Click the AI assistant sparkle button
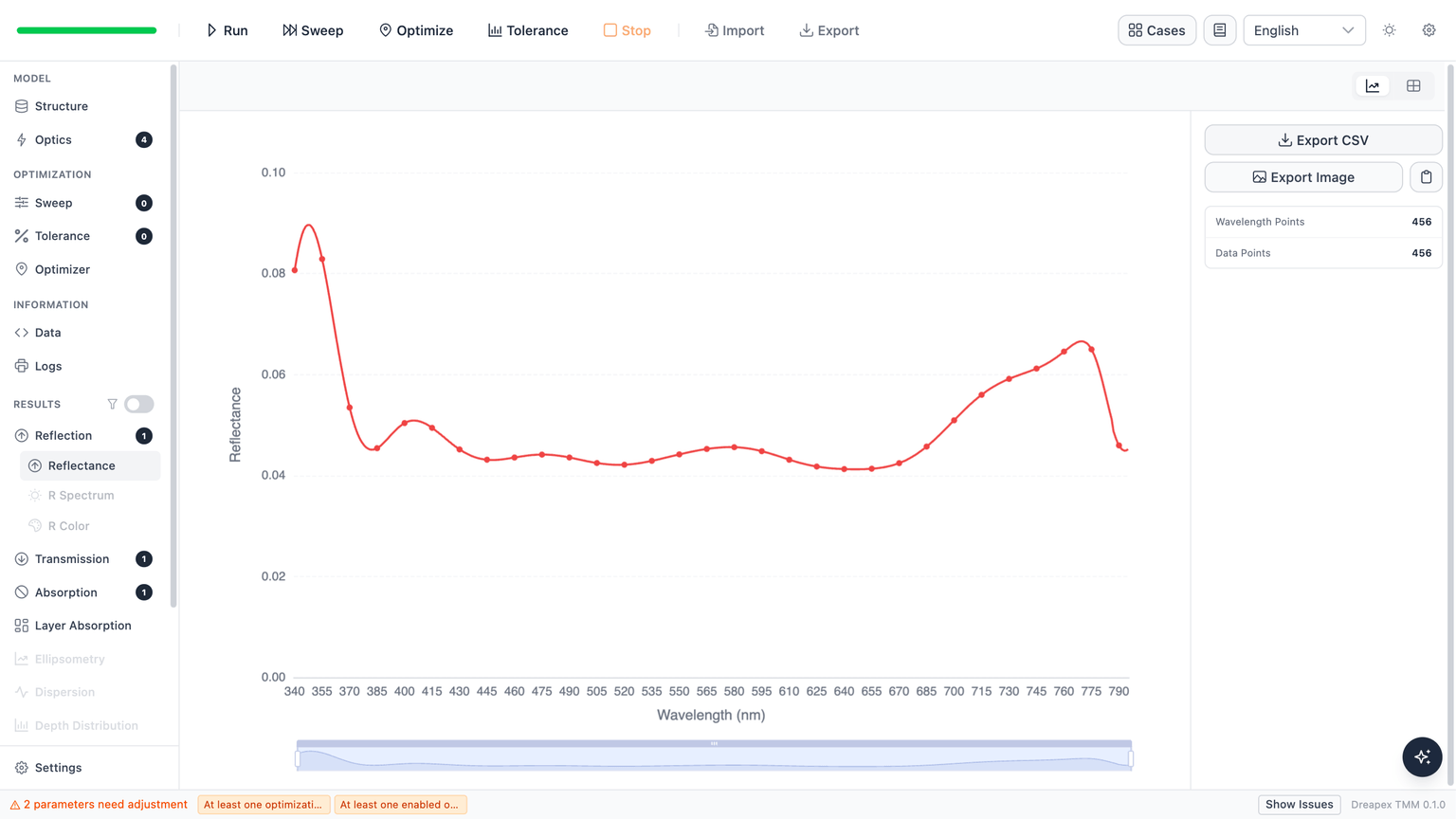1456x819 pixels. point(1422,756)
